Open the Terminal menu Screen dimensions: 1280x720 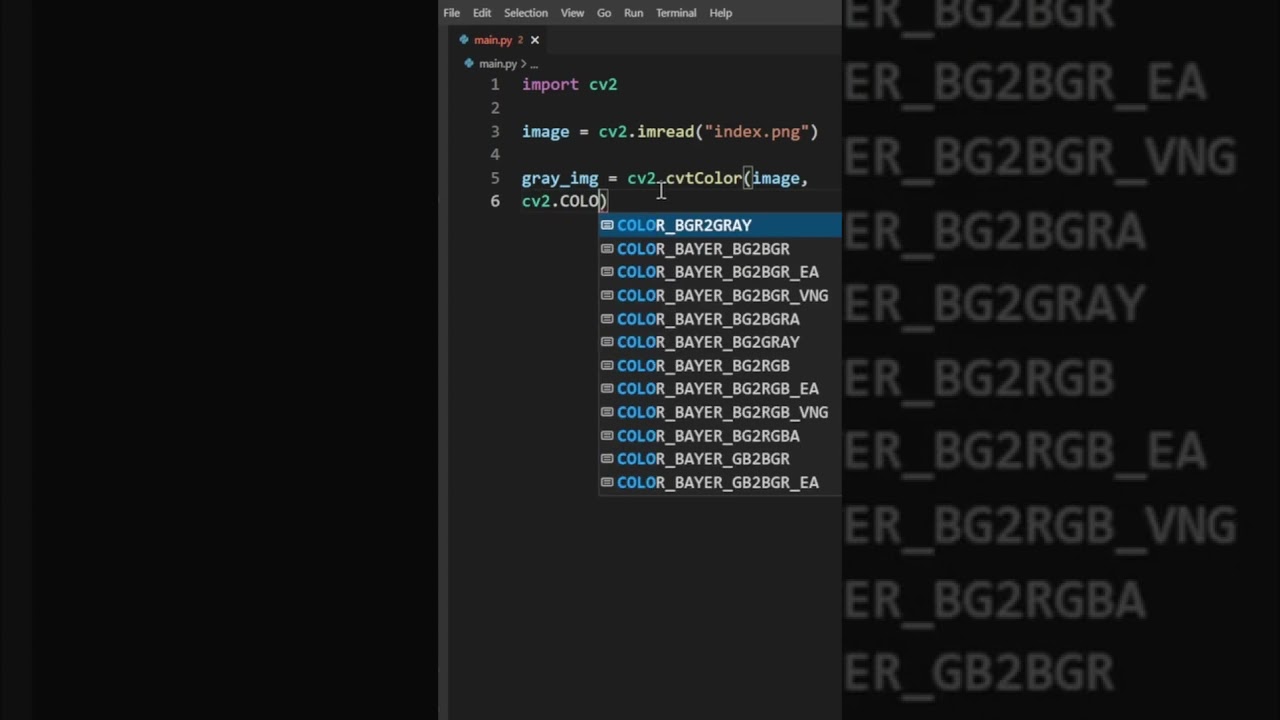(676, 13)
